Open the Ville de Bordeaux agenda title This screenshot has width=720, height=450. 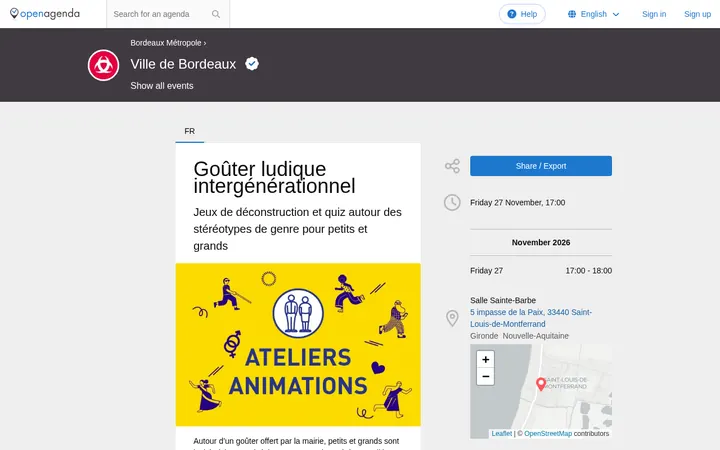click(x=183, y=64)
